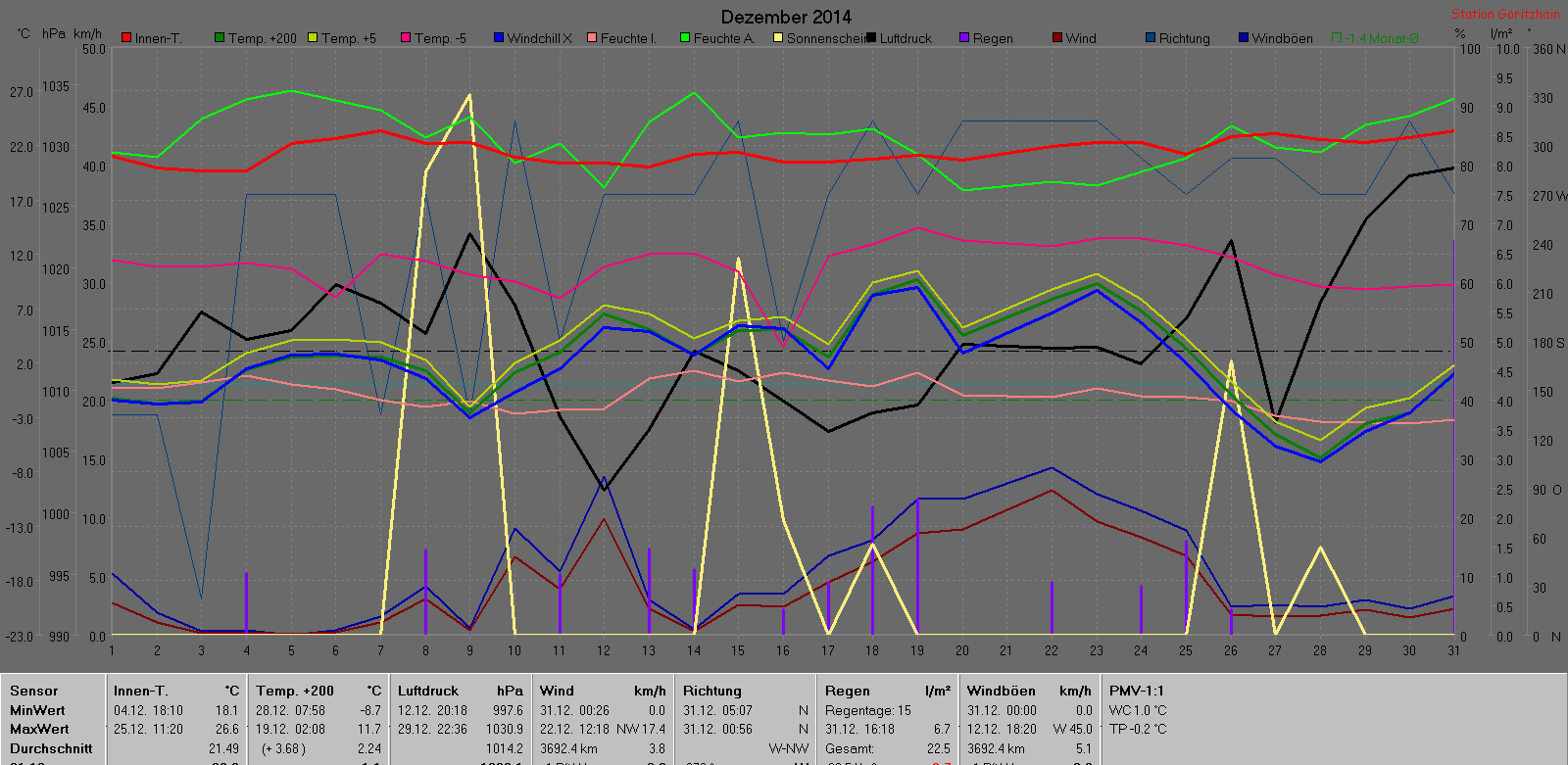Click the Gesamt: 22.5 rain total
The image size is (1568, 765).
pos(888,748)
